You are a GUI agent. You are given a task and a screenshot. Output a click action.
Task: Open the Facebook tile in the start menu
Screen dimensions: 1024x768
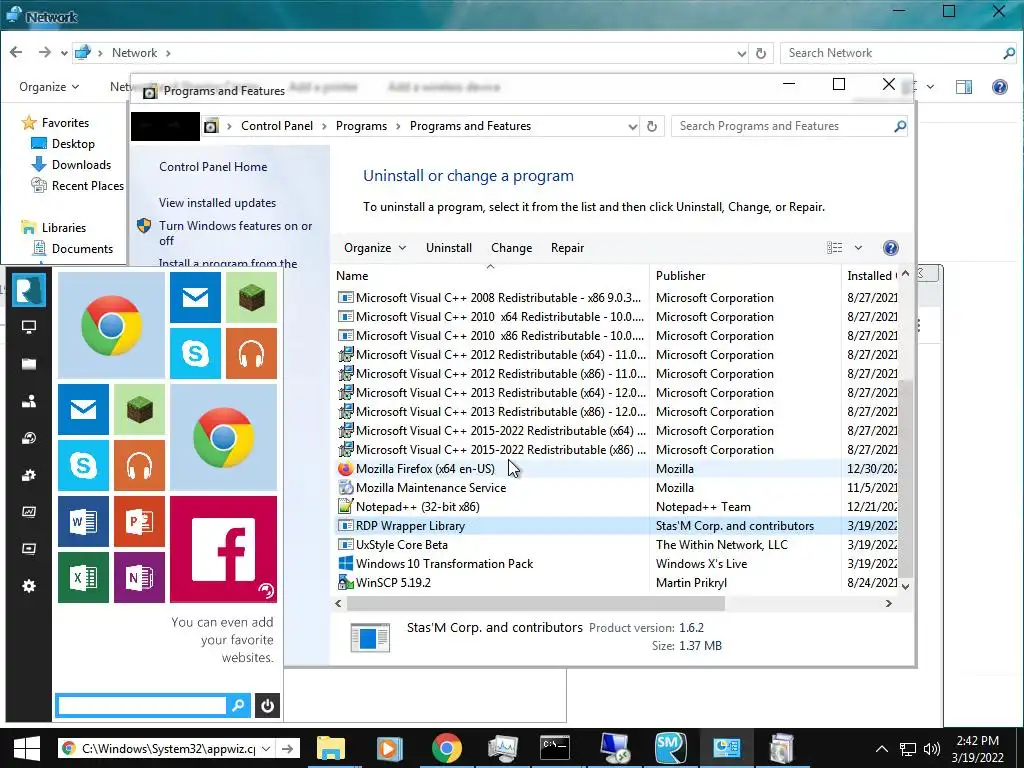223,549
